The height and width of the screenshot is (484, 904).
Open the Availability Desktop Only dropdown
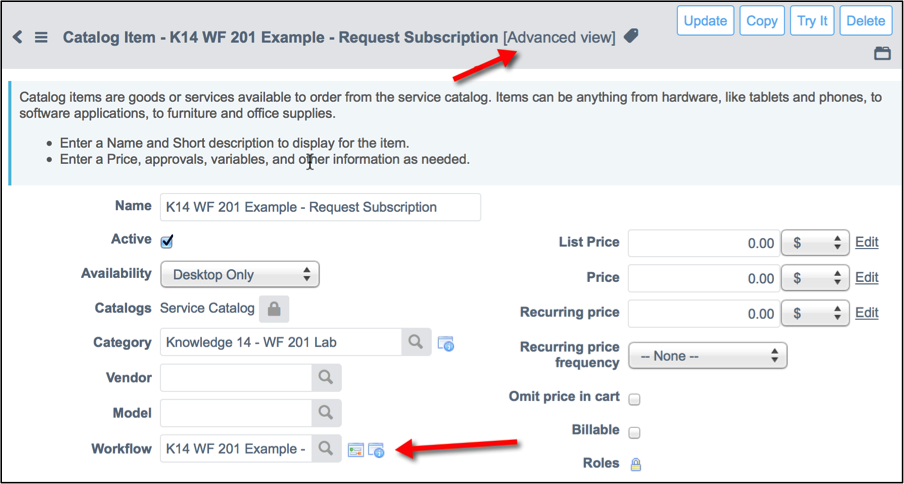point(240,275)
